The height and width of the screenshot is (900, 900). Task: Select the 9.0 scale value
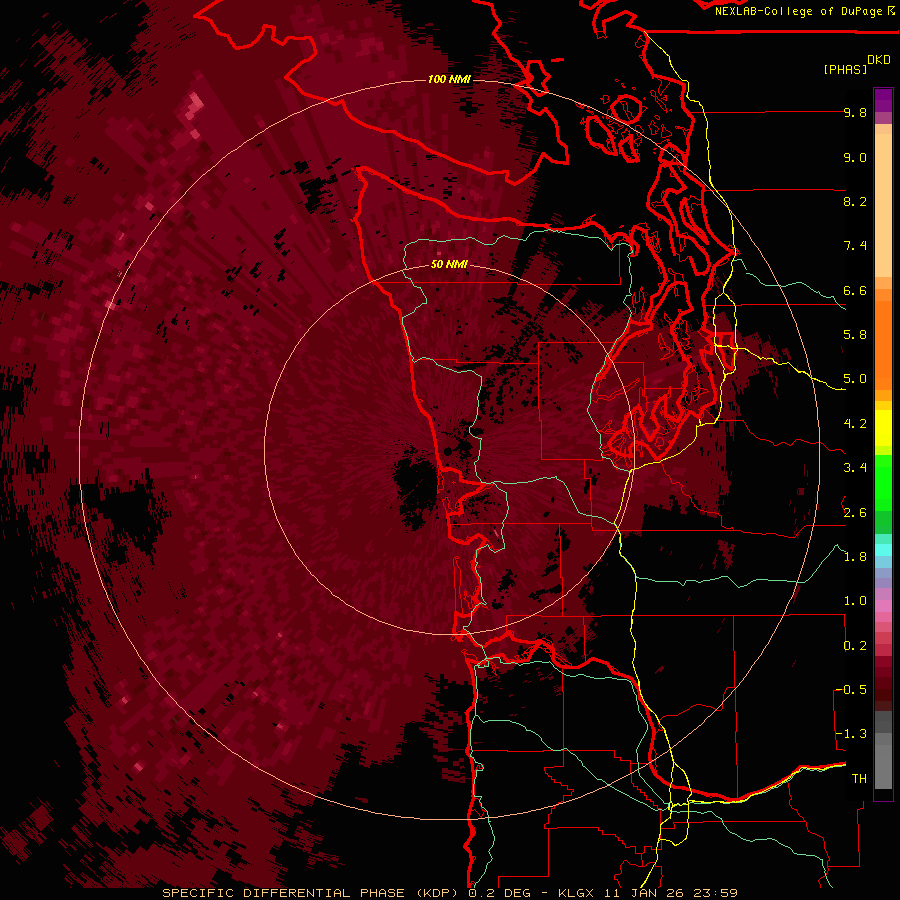click(855, 157)
